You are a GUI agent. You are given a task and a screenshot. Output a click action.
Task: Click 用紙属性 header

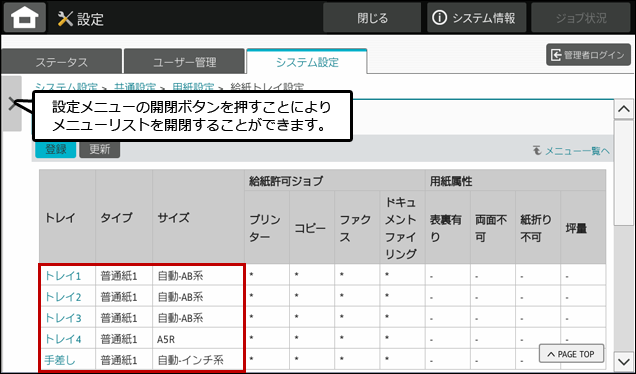[515, 181]
